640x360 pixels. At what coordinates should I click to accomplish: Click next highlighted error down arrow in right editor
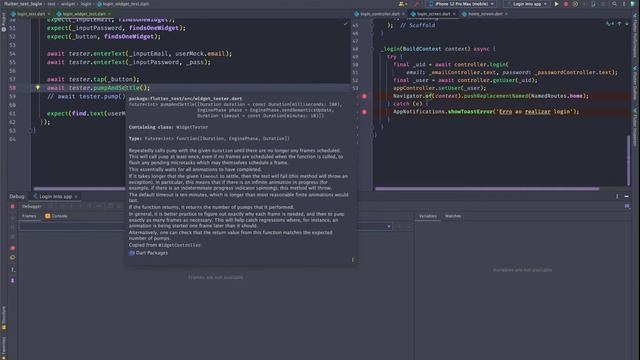click(x=627, y=24)
